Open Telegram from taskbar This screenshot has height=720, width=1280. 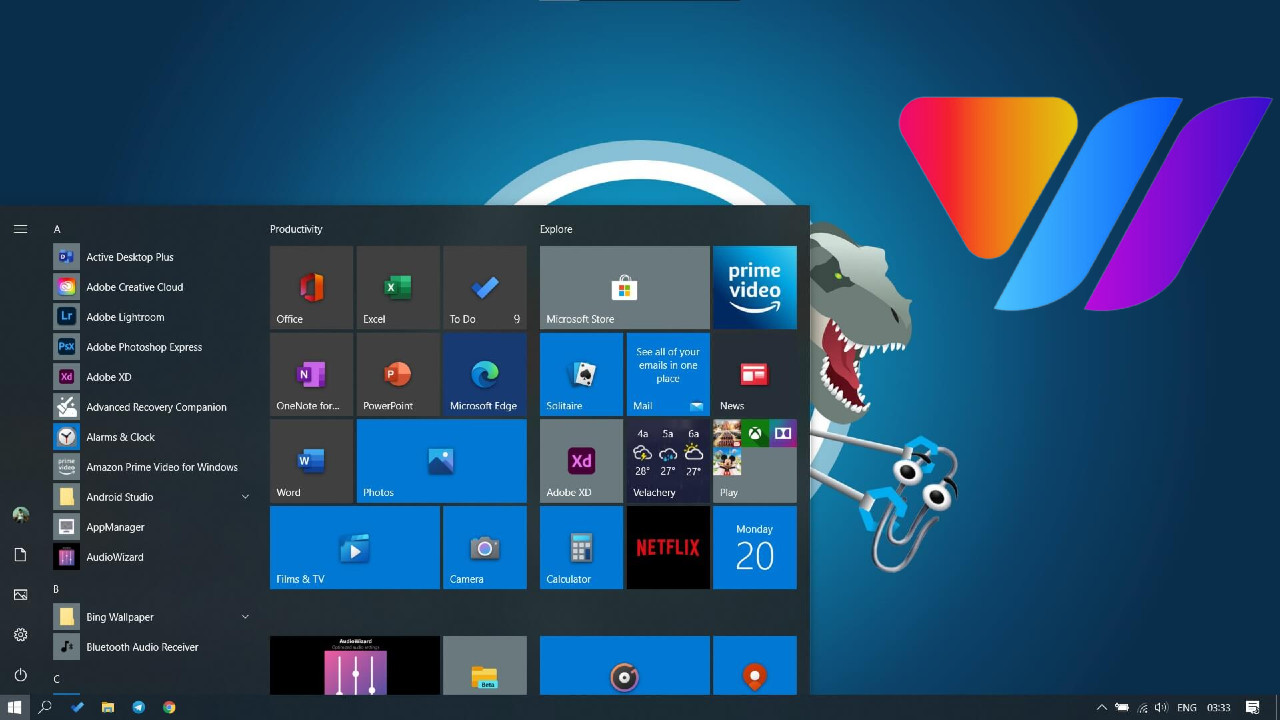click(139, 707)
